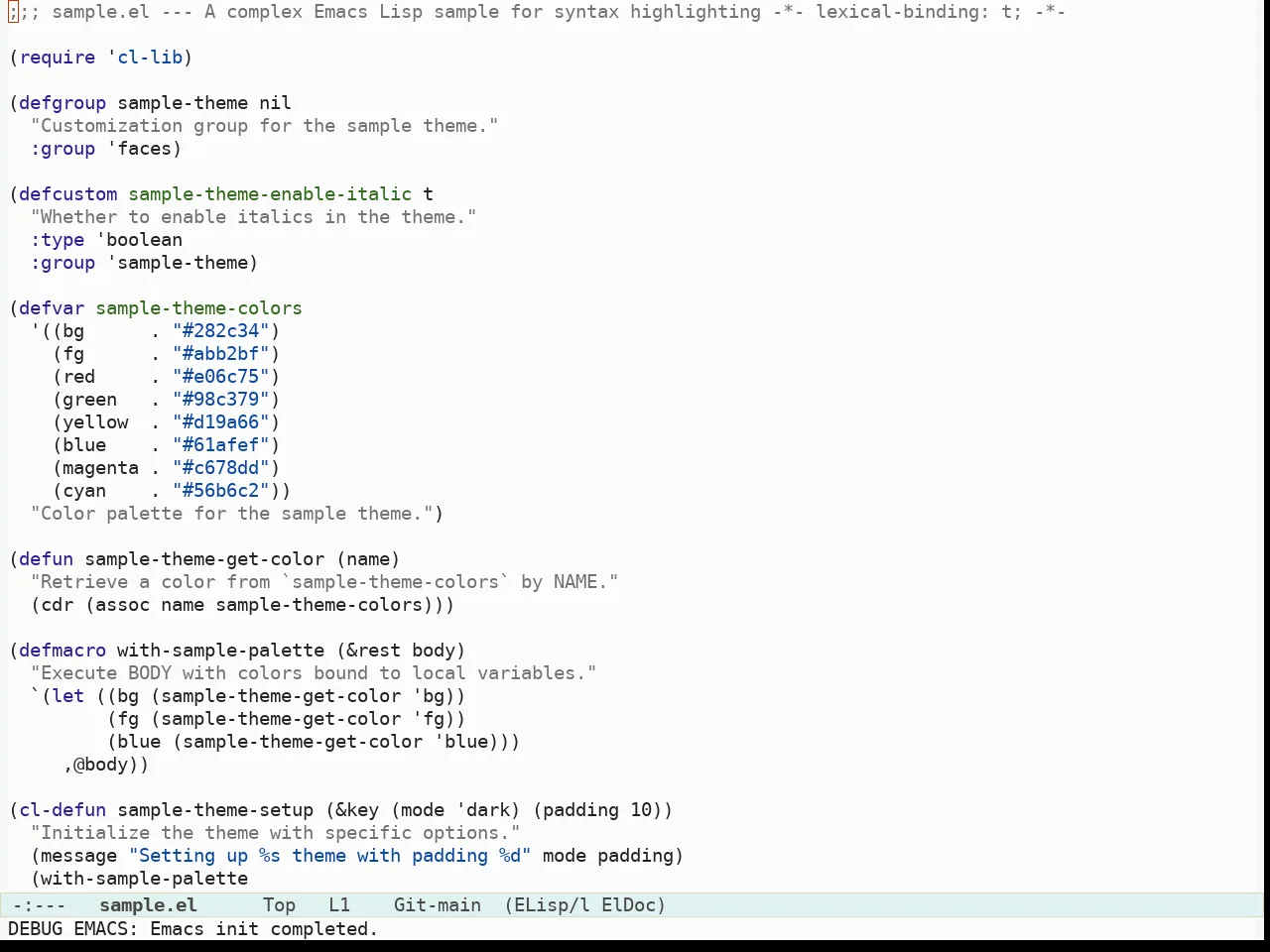Click the color string "#56b6c2"
1270x952 pixels.
pyautogui.click(x=220, y=491)
